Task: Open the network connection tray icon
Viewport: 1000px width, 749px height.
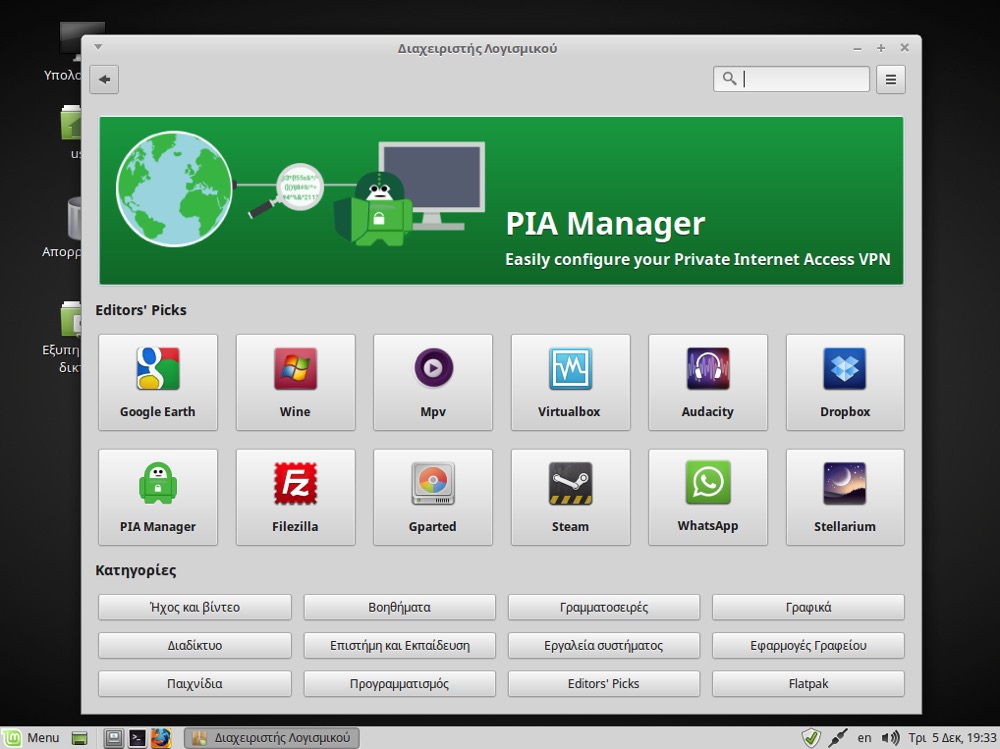Action: [x=838, y=738]
